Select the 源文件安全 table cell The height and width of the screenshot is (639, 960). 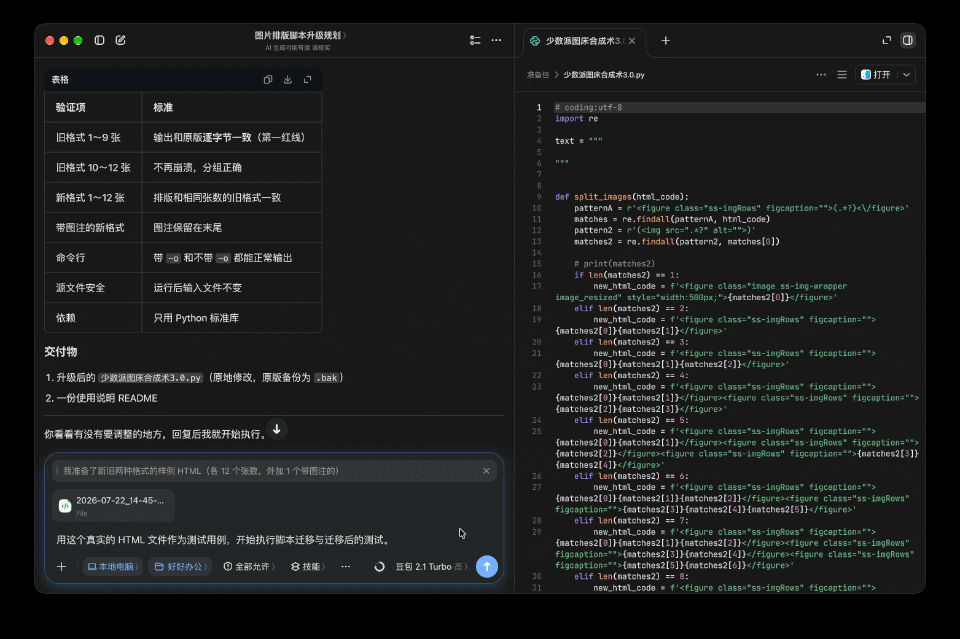click(93, 288)
